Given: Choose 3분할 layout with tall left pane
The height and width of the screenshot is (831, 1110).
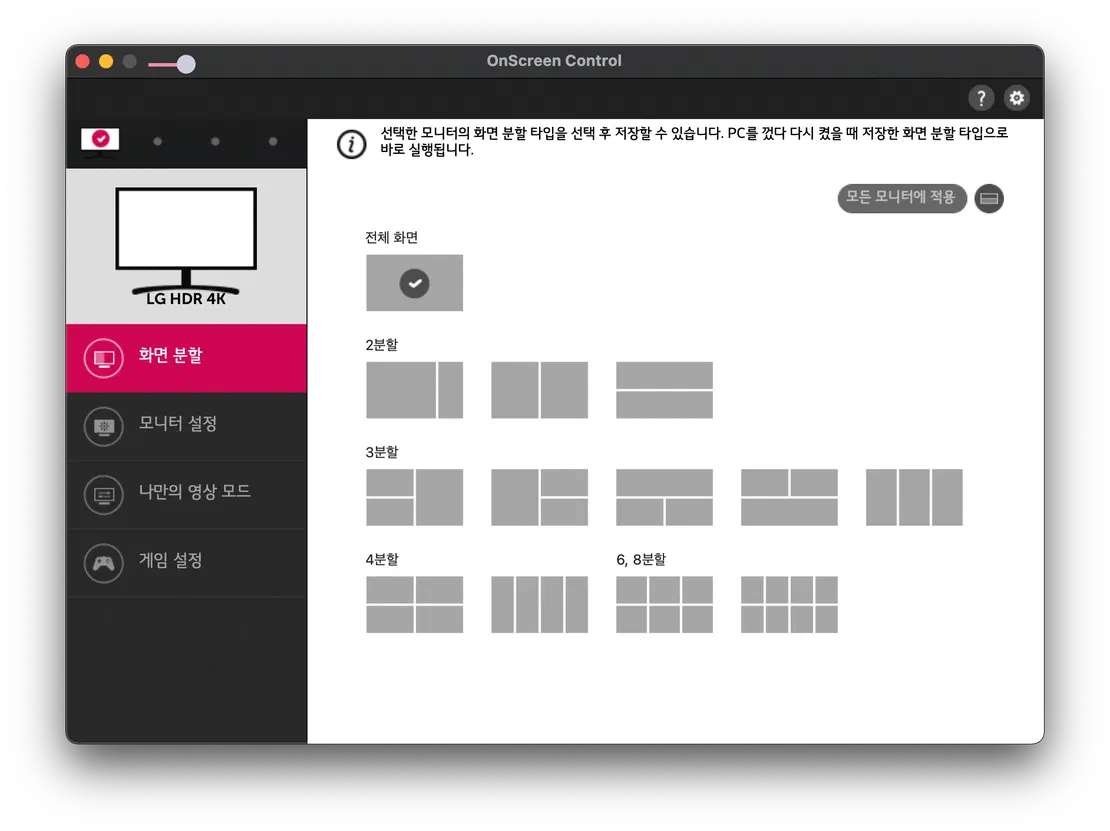Looking at the screenshot, I should (539, 497).
